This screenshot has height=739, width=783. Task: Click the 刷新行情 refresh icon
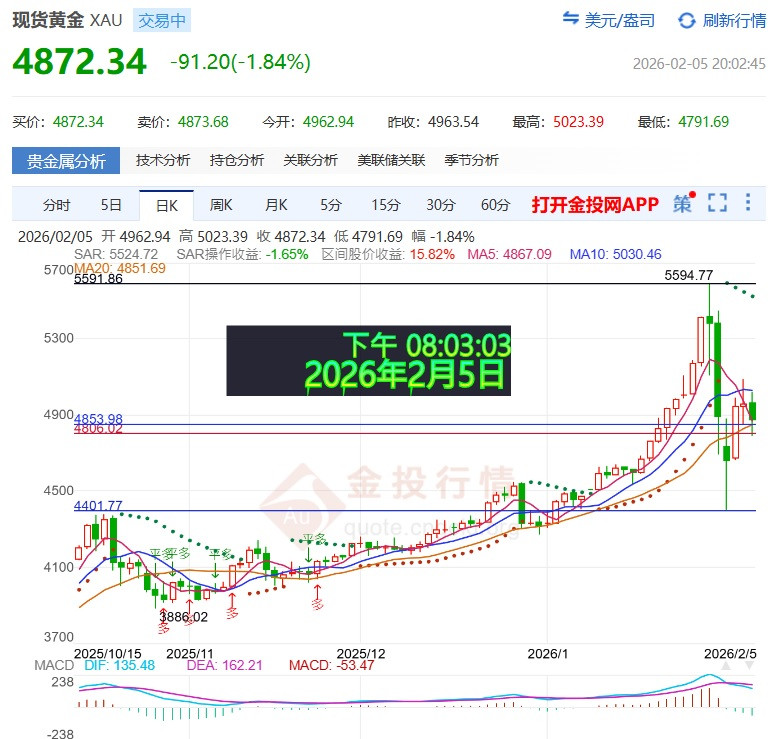coord(686,20)
